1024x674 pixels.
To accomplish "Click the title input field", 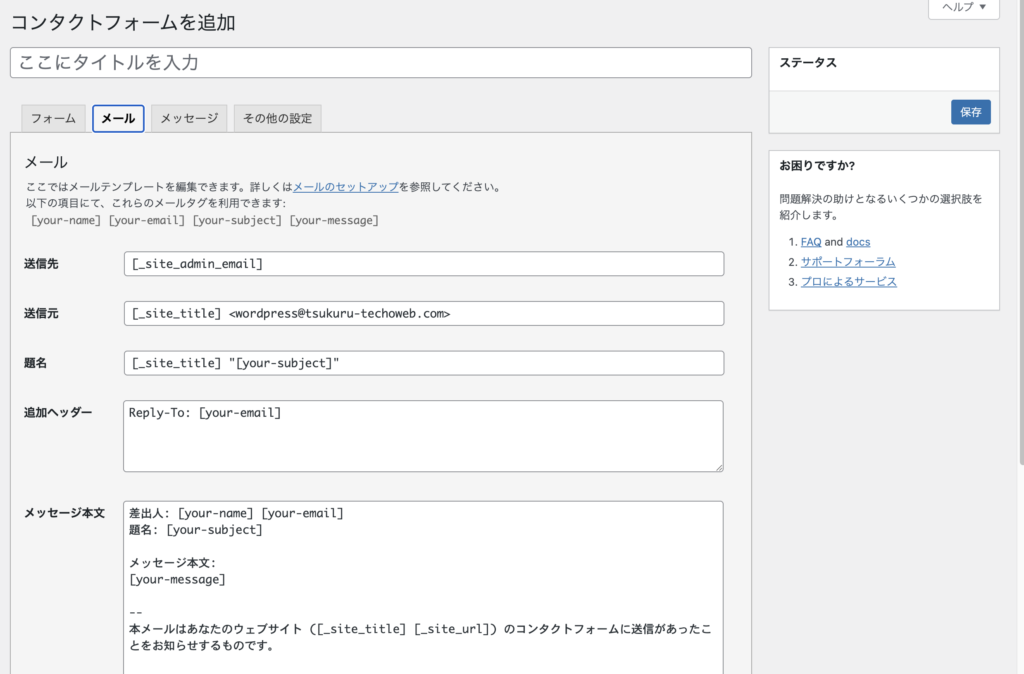I will (380, 62).
